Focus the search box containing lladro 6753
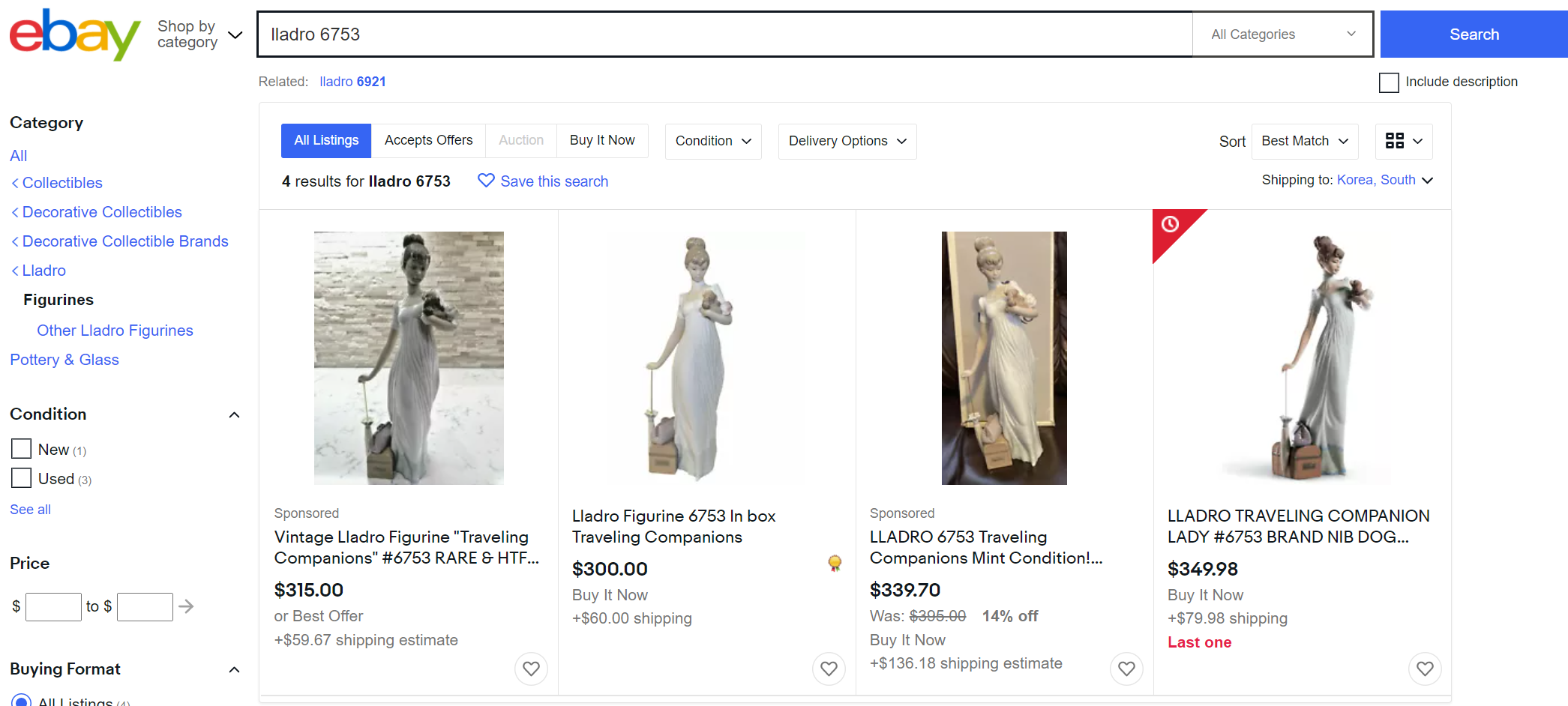This screenshot has width=1568, height=706. click(x=724, y=34)
